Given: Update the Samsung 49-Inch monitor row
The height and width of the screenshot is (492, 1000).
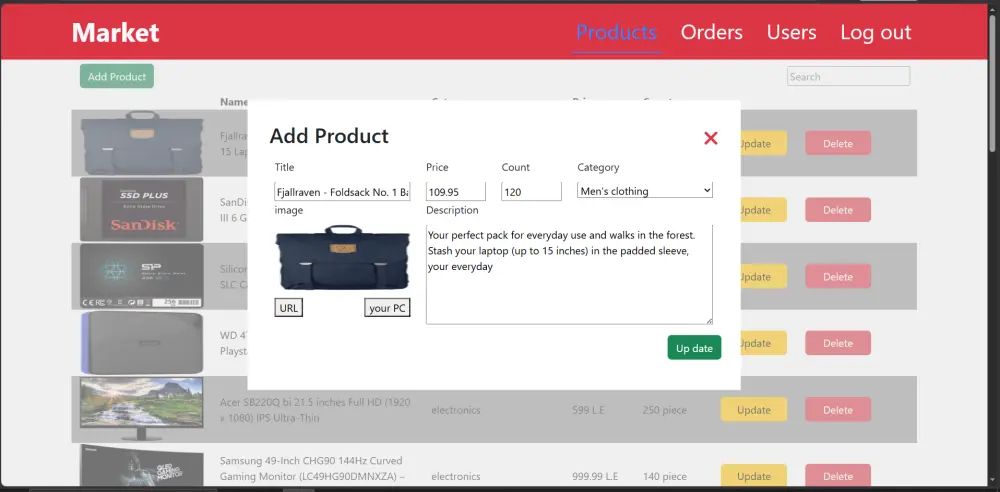Looking at the screenshot, I should click(754, 477).
